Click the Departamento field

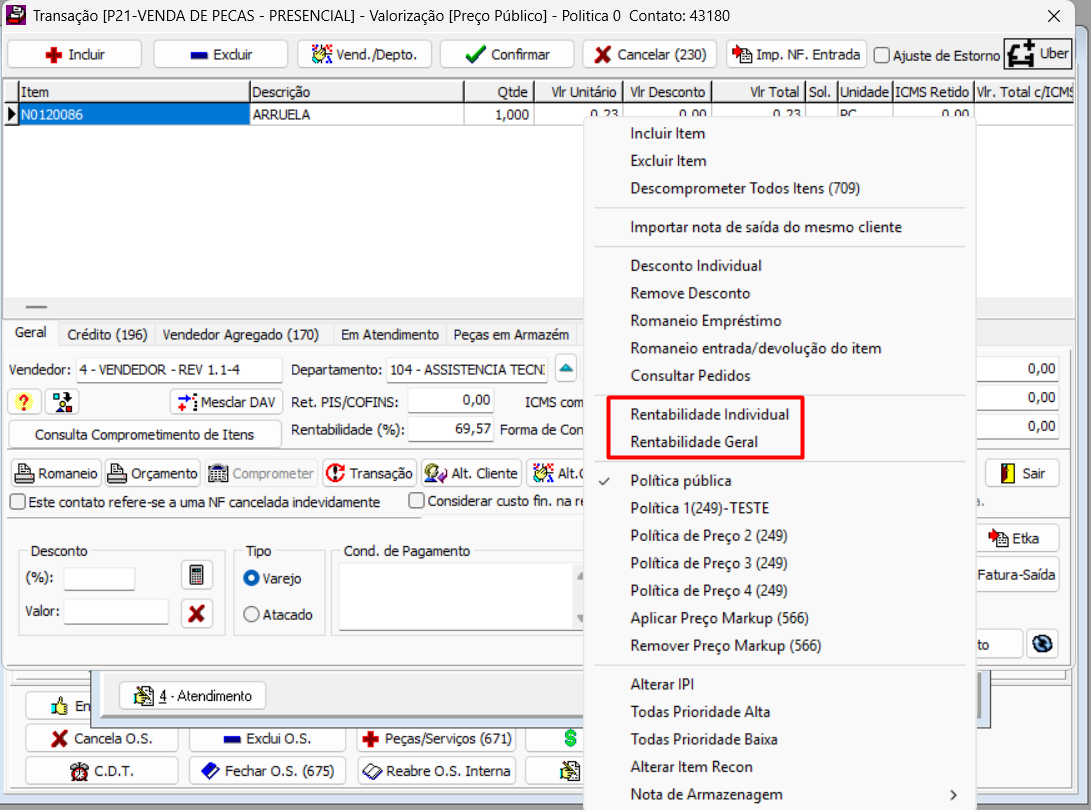click(467, 370)
